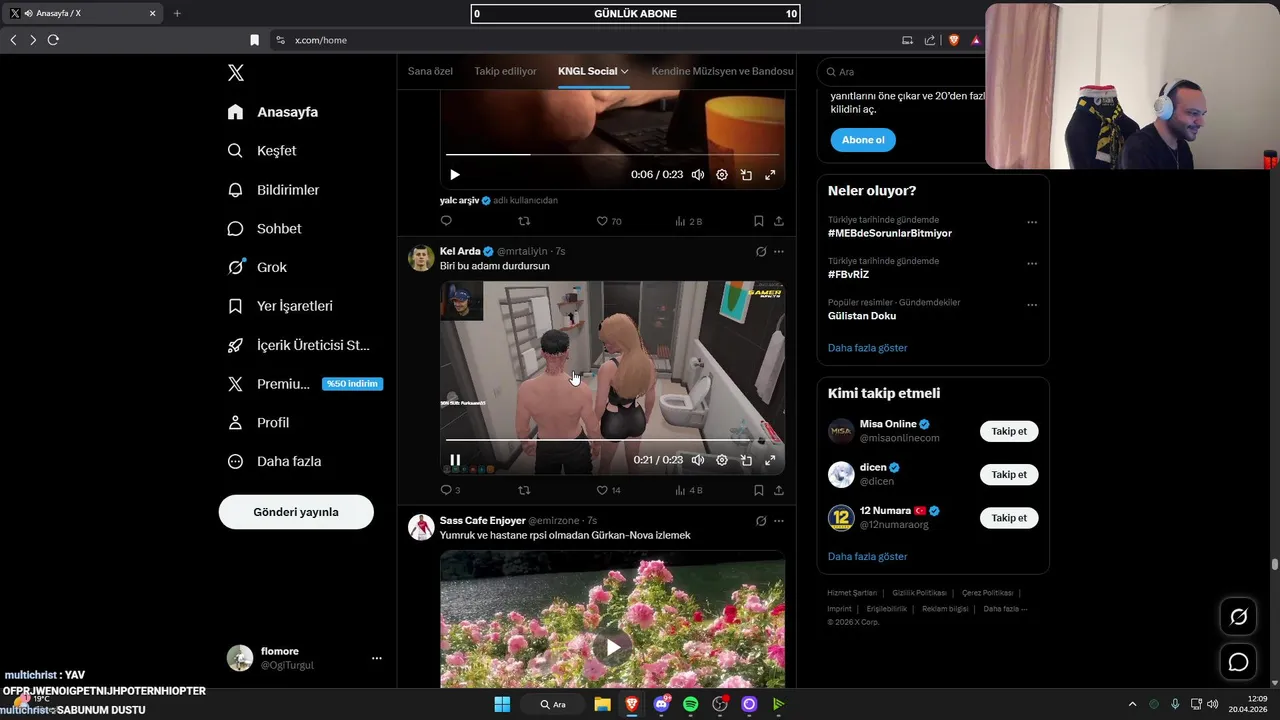1280x720 pixels.
Task: Open Yer İşaretleri bookmarks
Action: (279, 307)
